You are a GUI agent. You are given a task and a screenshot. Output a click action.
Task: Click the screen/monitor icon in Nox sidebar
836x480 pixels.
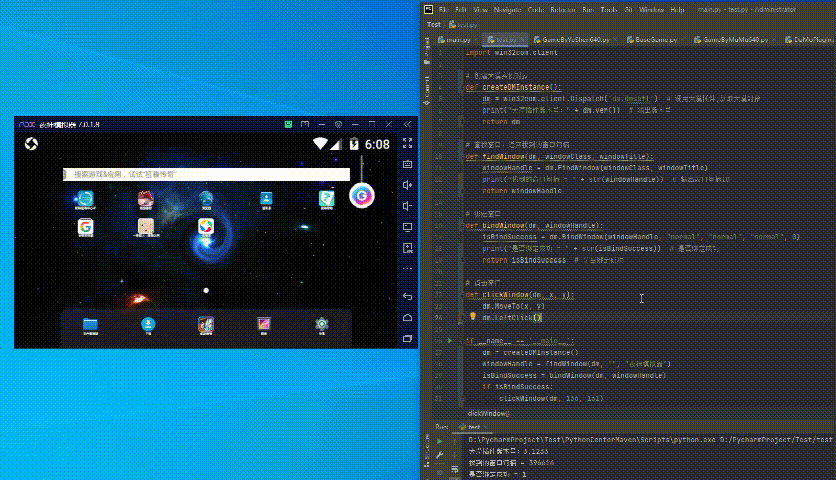pyautogui.click(x=407, y=227)
